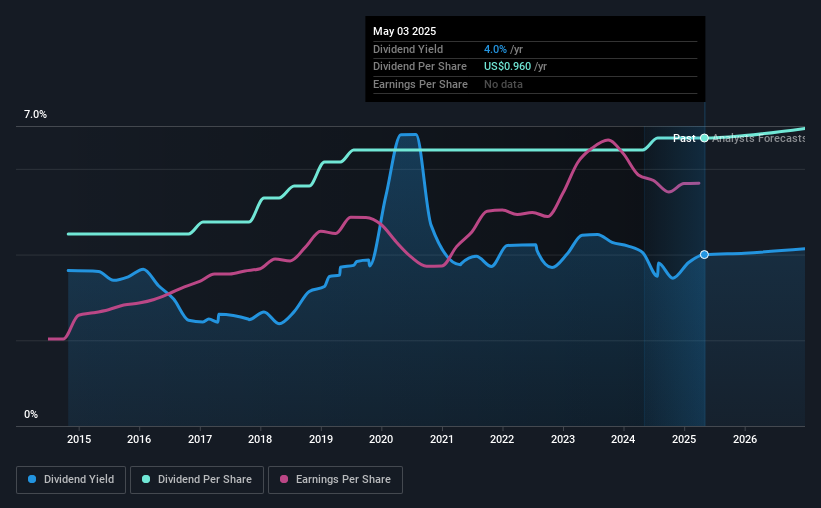Click the US$0.960 dividend per share value
Image resolution: width=821 pixels, height=508 pixels.
tap(507, 67)
